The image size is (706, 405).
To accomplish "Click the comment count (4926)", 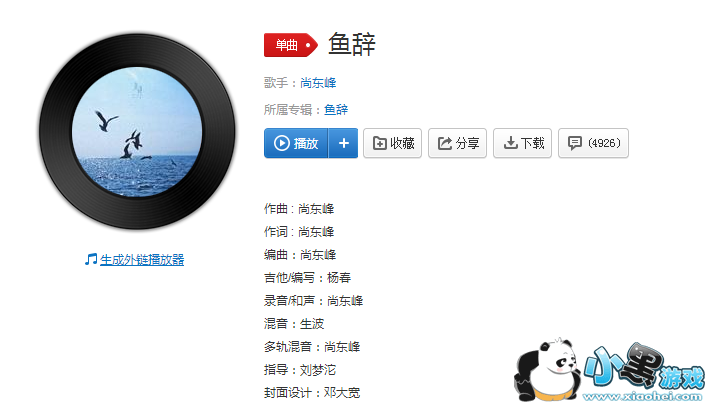I will (x=604, y=143).
